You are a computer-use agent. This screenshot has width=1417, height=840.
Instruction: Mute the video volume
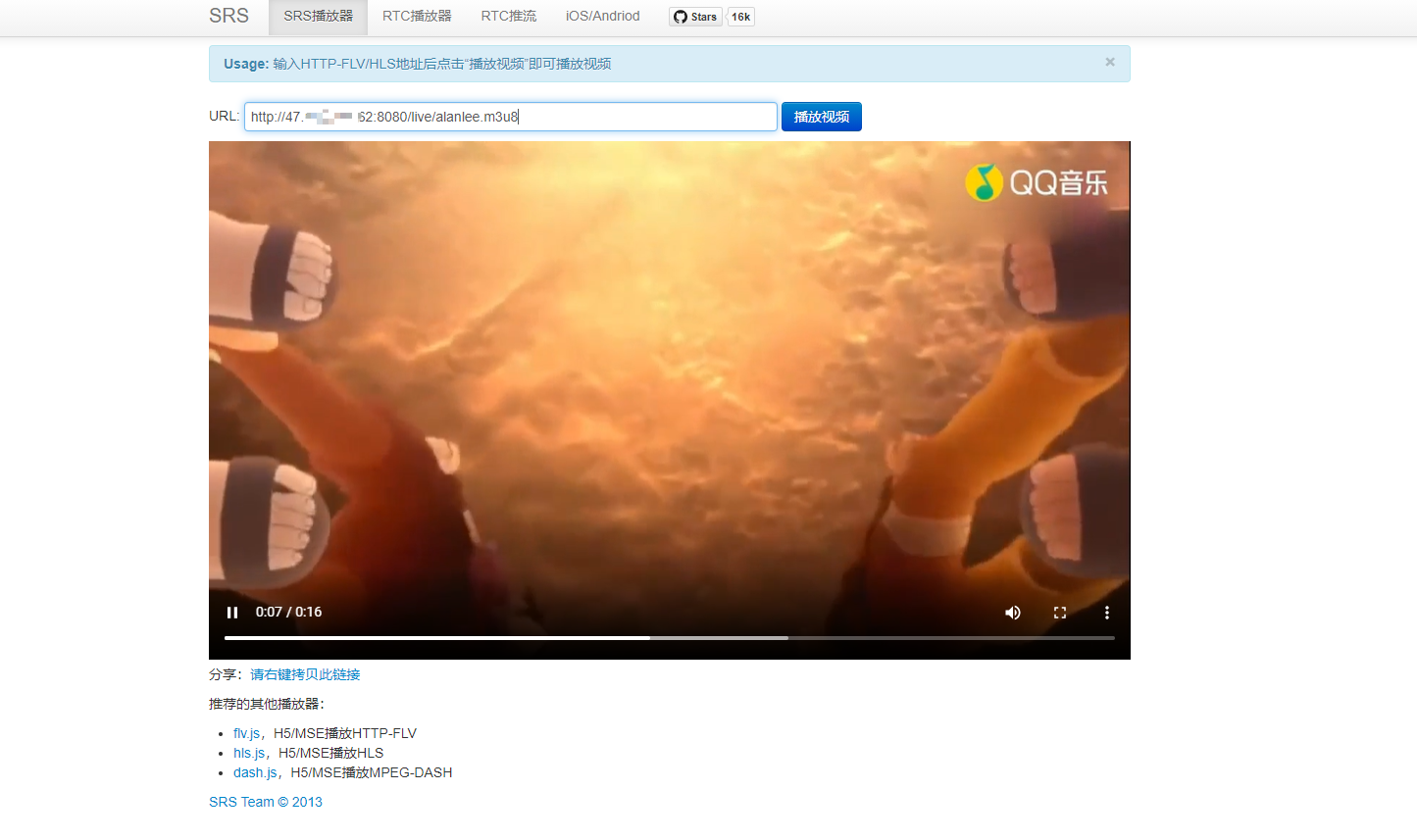1013,613
